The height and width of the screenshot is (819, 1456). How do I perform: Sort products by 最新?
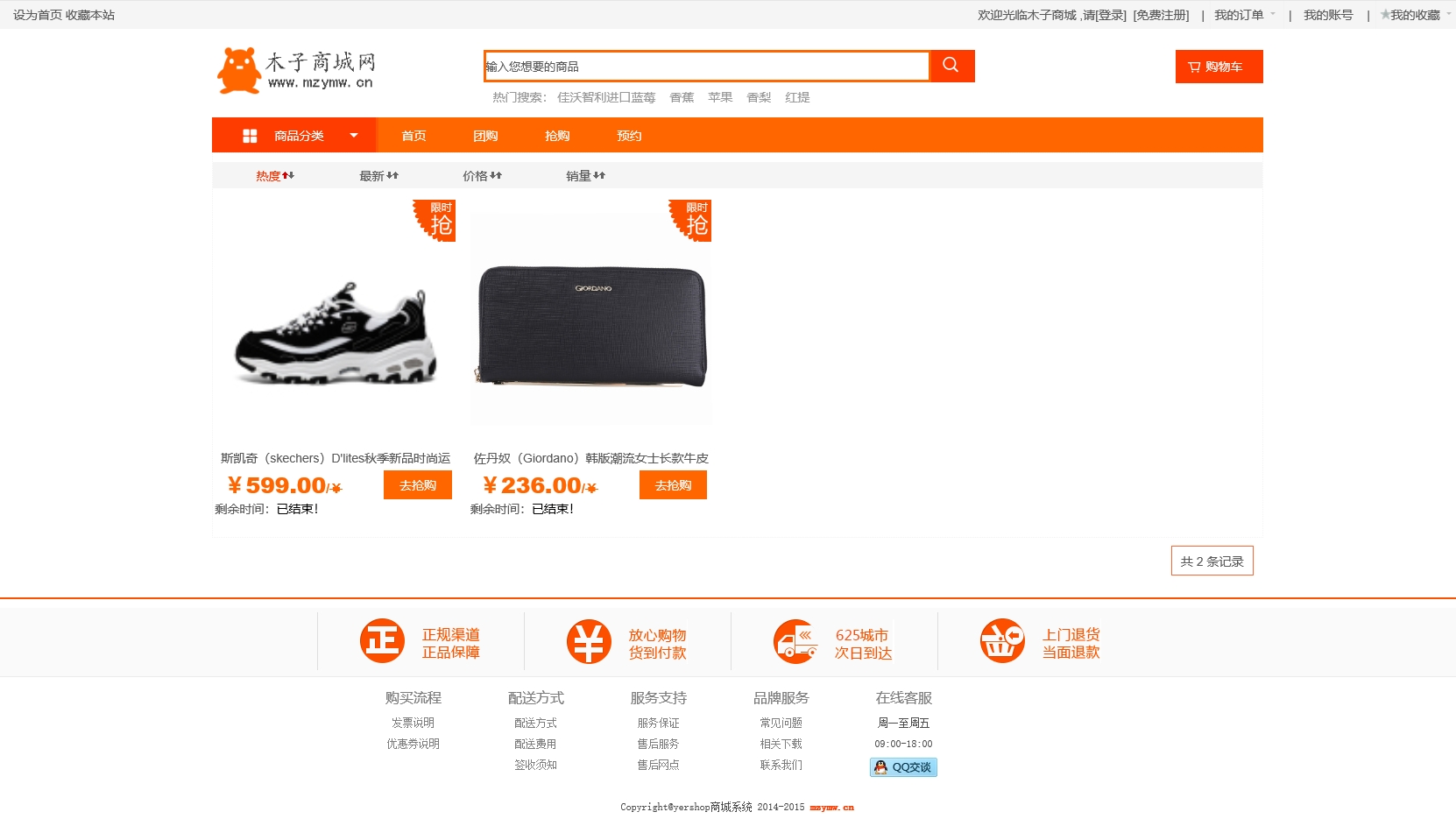tap(378, 176)
